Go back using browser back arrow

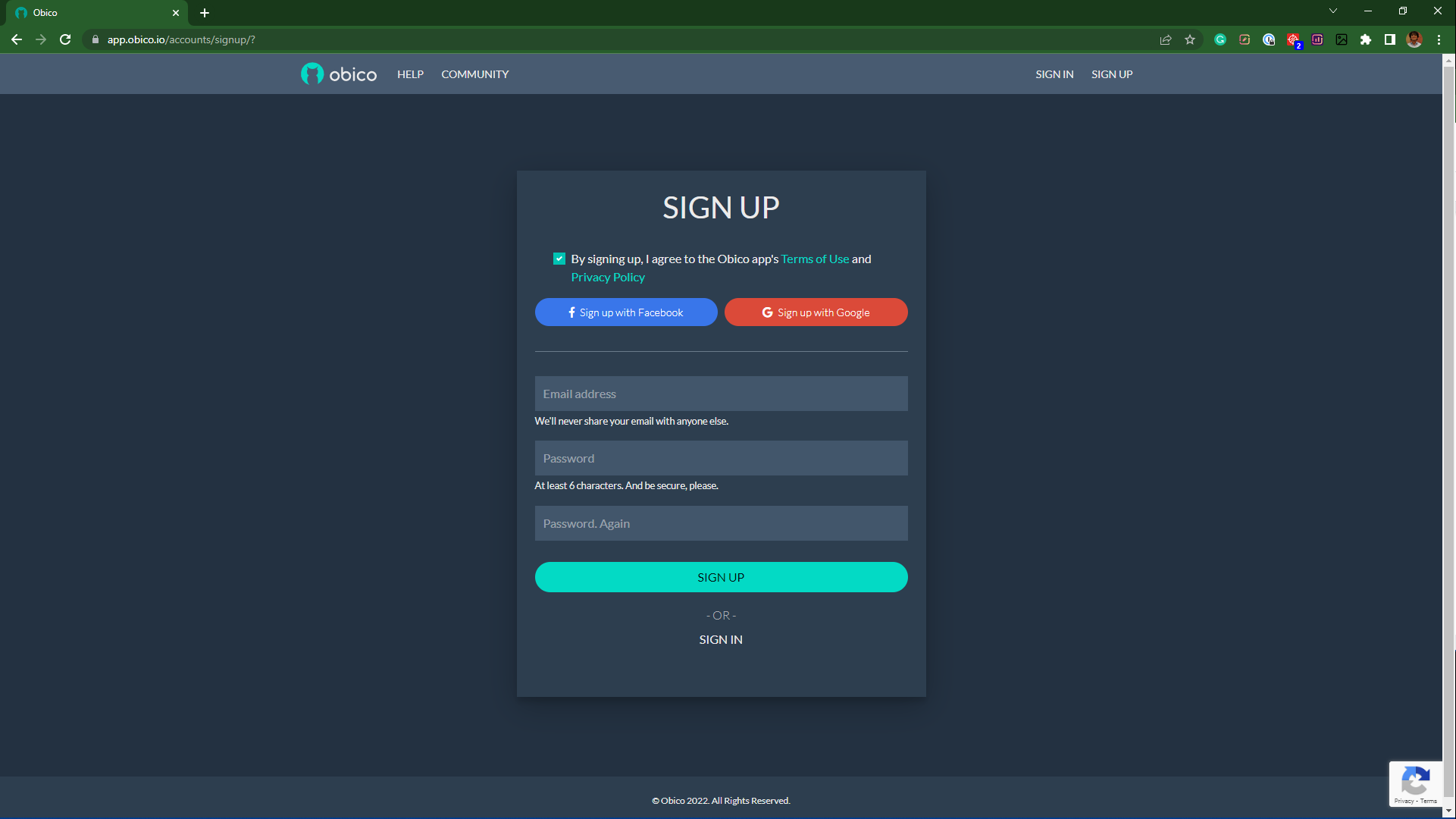(x=17, y=39)
